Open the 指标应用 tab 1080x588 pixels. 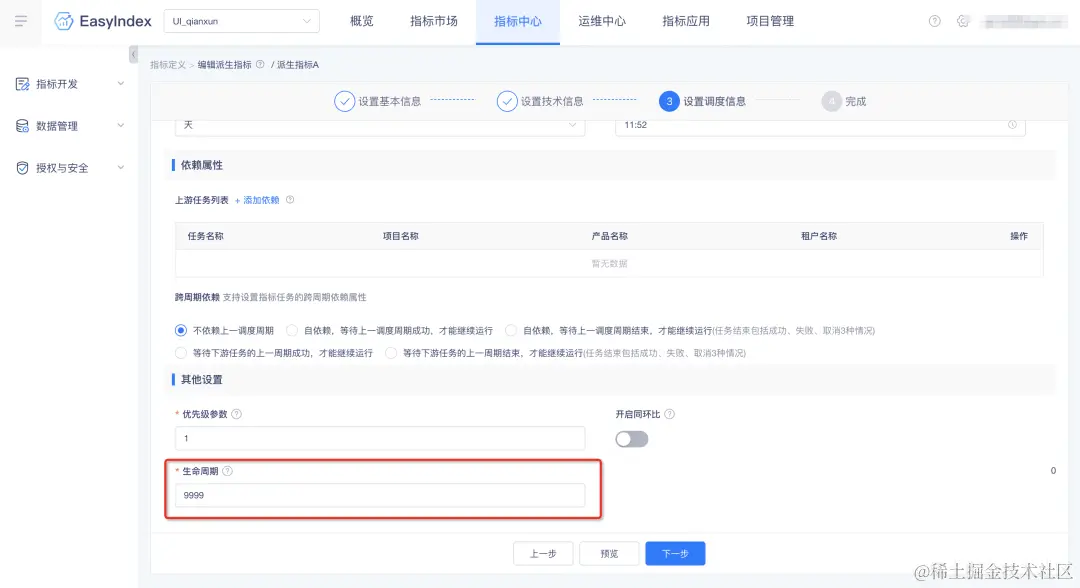(x=686, y=21)
